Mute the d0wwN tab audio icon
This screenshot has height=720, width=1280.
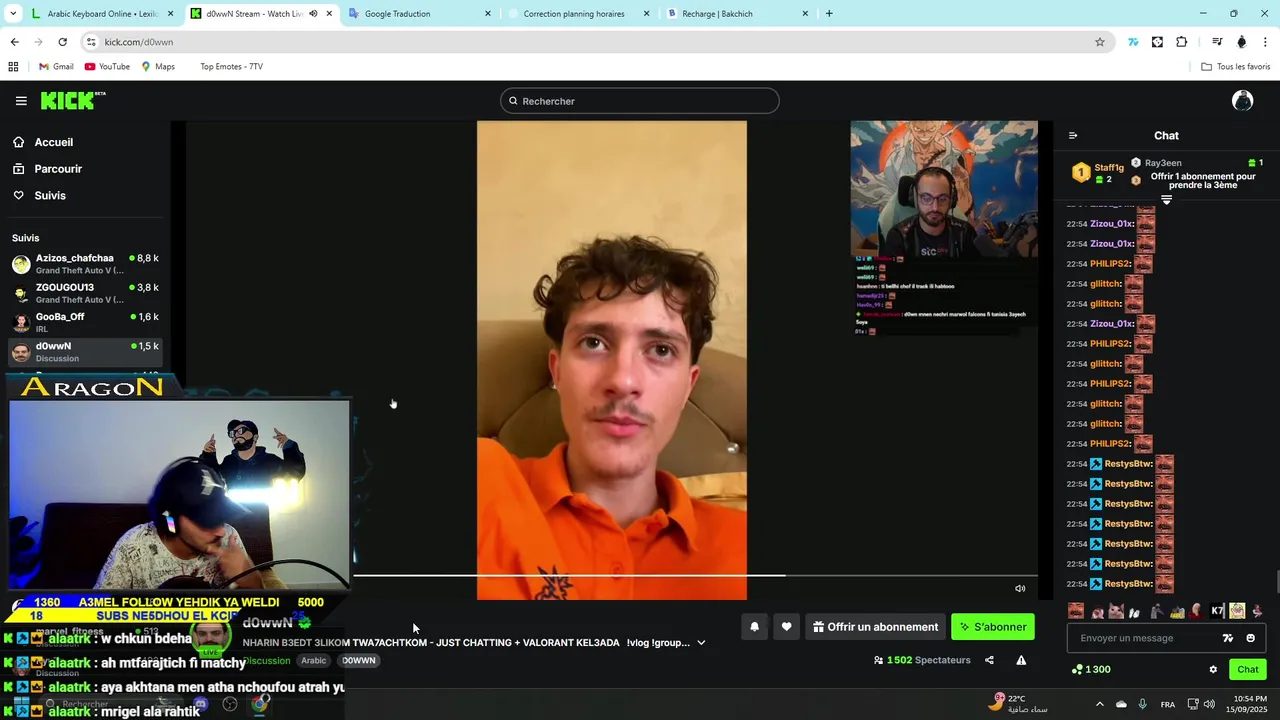313,14
